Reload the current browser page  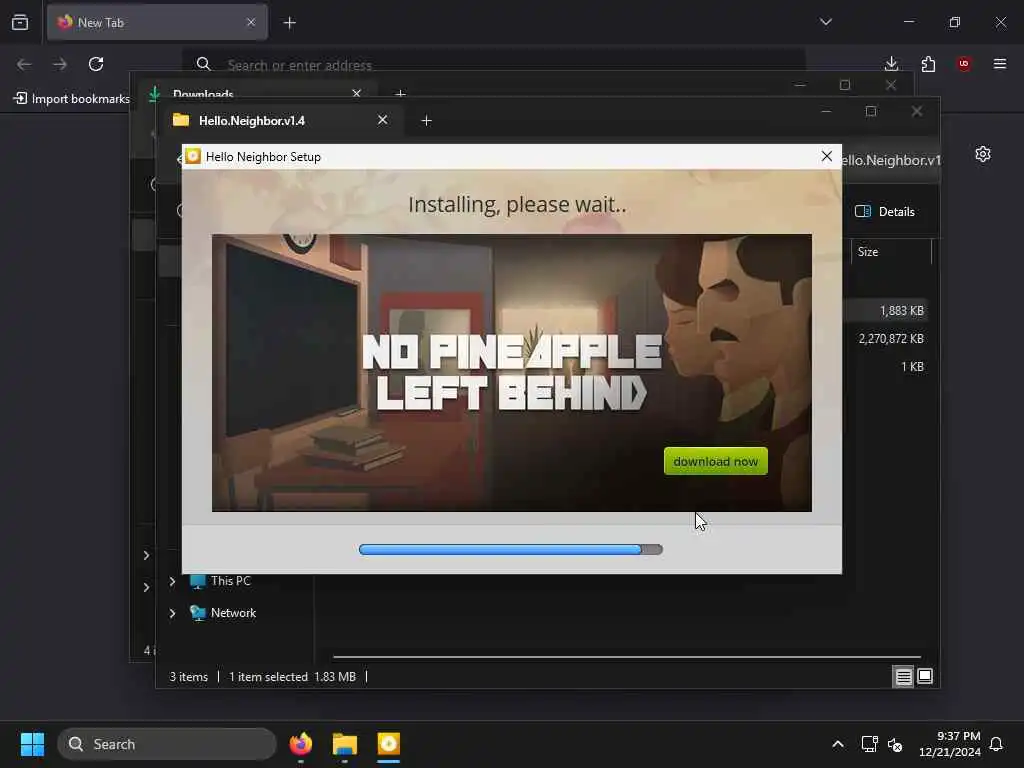(96, 64)
